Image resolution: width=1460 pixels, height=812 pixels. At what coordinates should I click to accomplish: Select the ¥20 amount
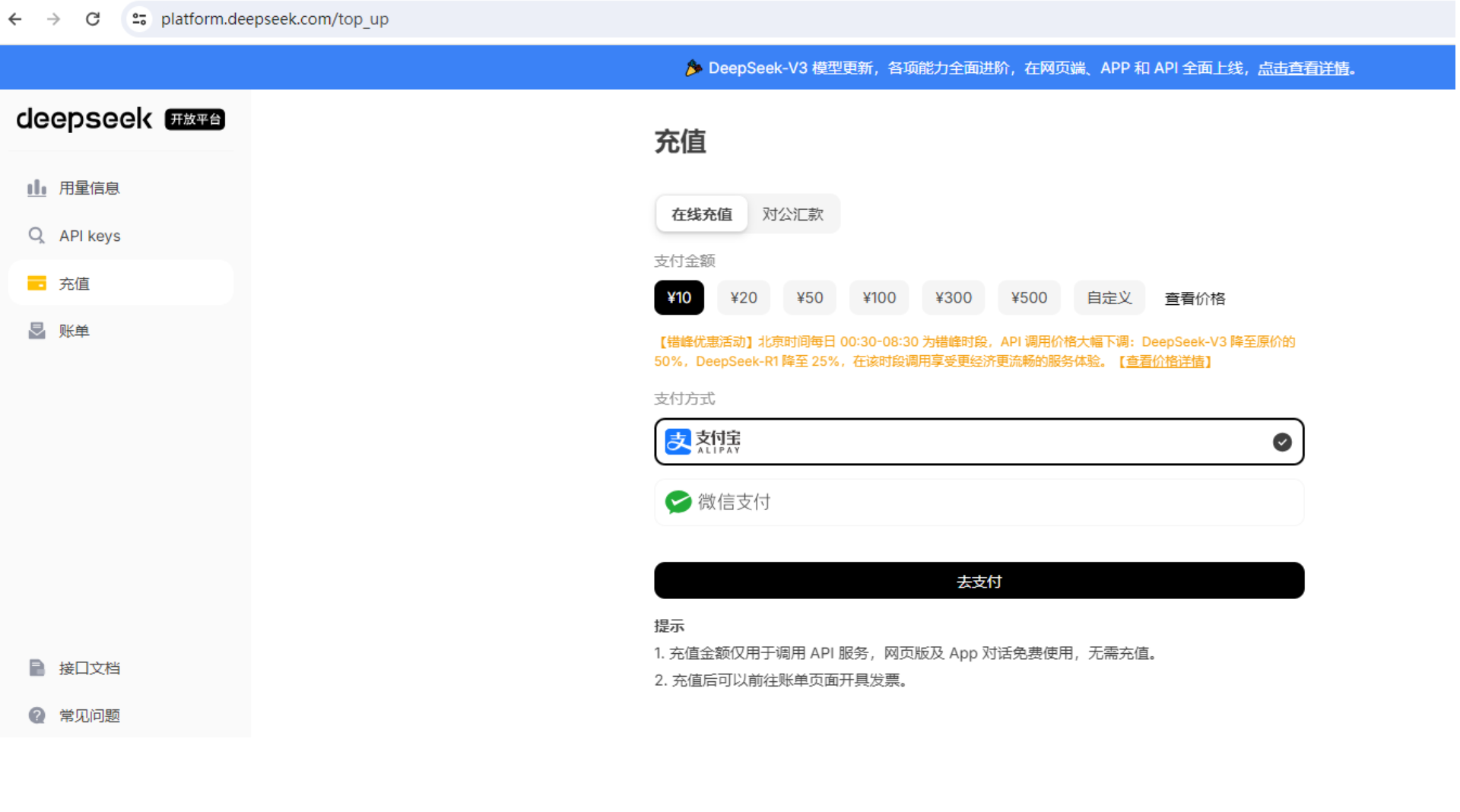pos(744,297)
